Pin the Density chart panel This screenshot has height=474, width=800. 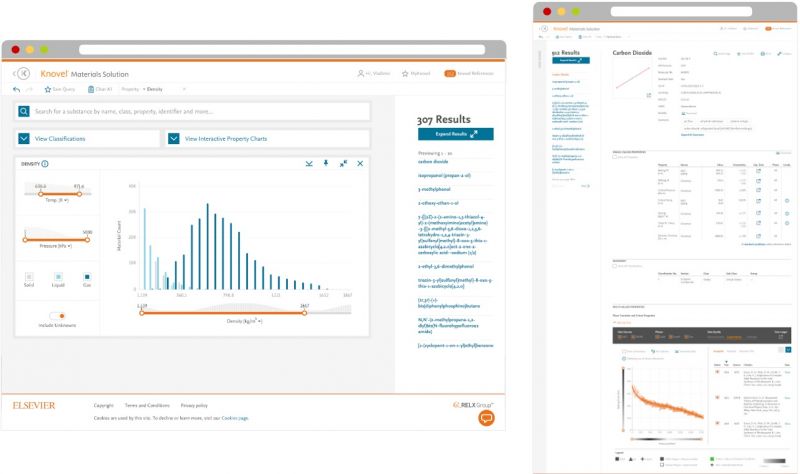pyautogui.click(x=326, y=163)
